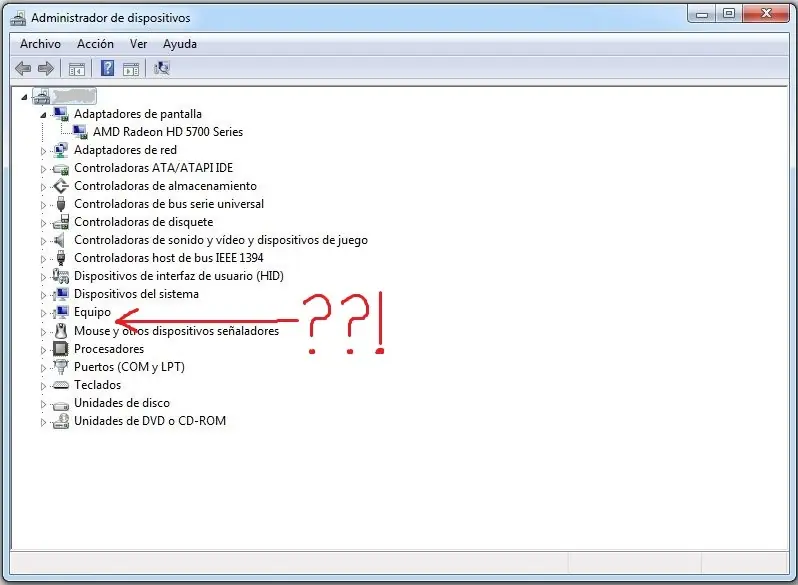Collapse the root computer node
798x585 pixels.
[24, 97]
